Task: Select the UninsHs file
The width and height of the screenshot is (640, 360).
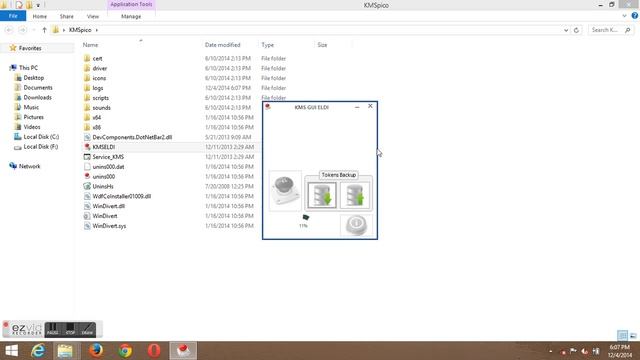Action: point(103,186)
